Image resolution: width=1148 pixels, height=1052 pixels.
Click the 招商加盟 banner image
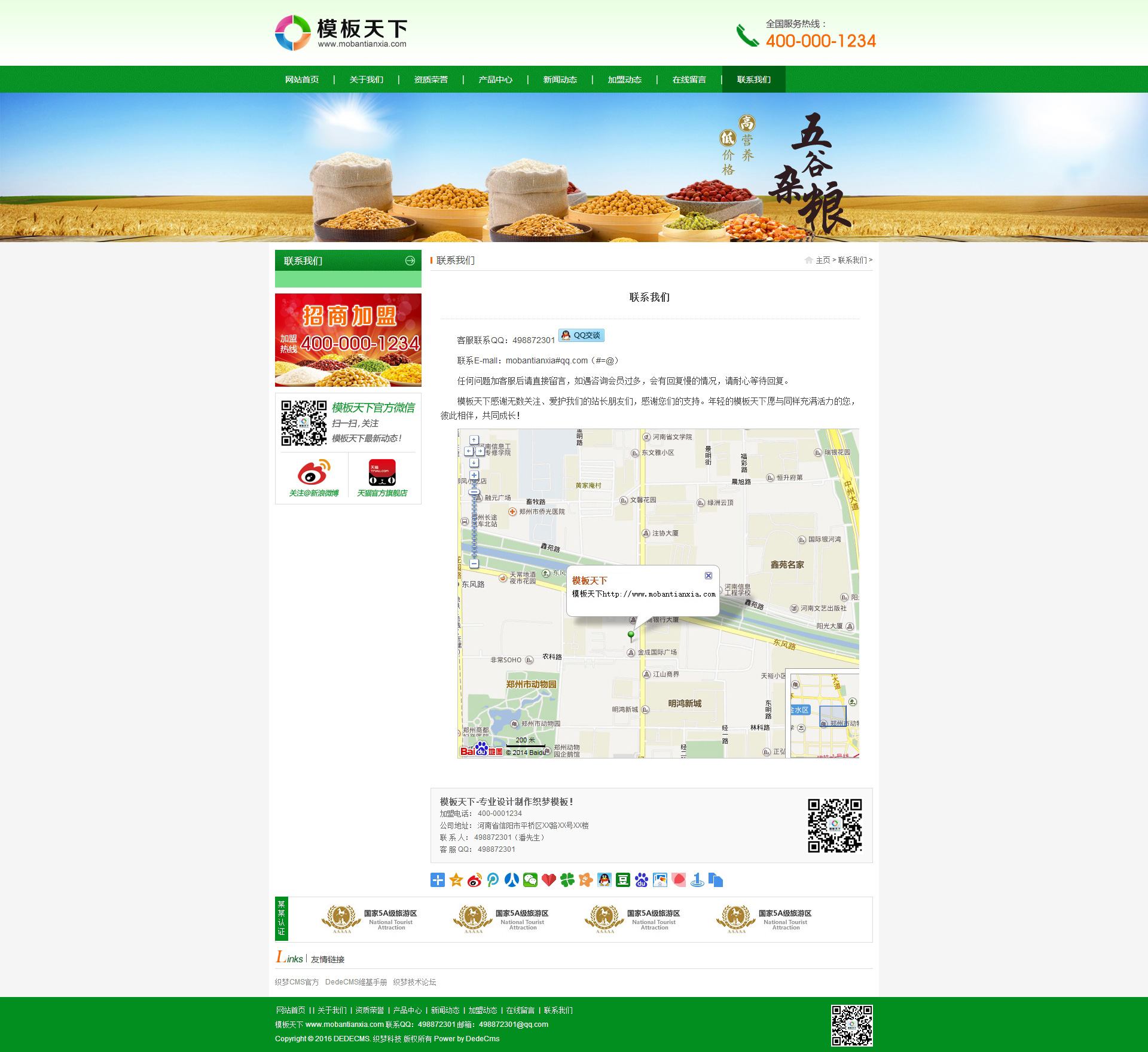click(x=348, y=340)
